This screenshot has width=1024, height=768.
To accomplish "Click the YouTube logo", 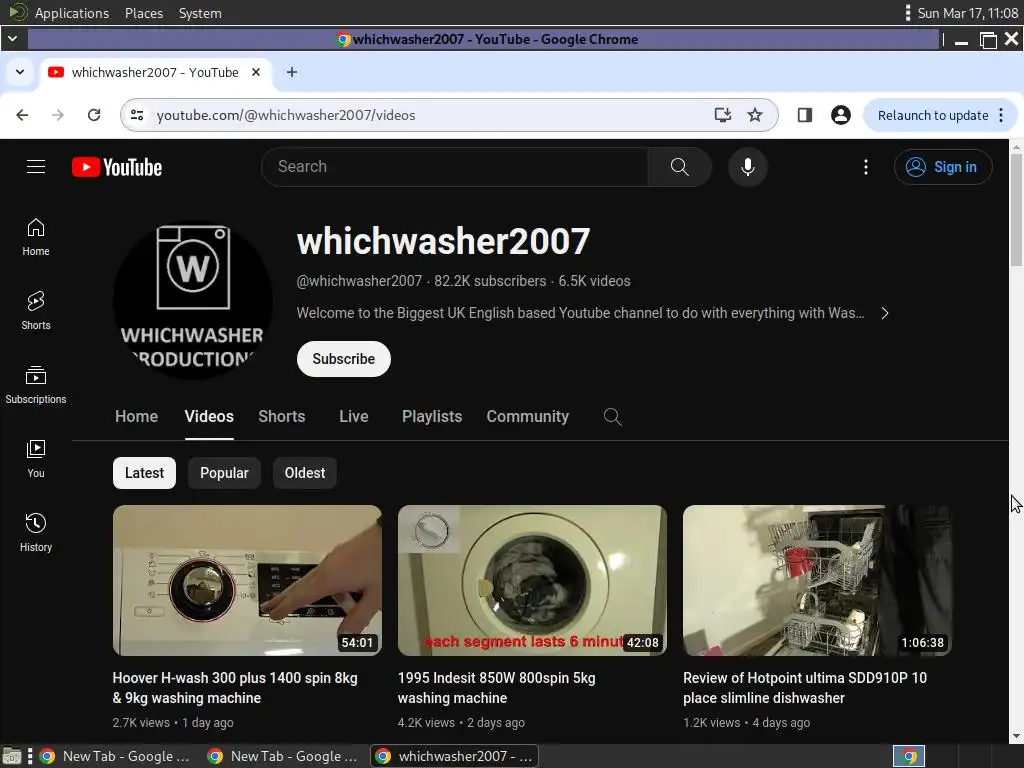I will [117, 167].
